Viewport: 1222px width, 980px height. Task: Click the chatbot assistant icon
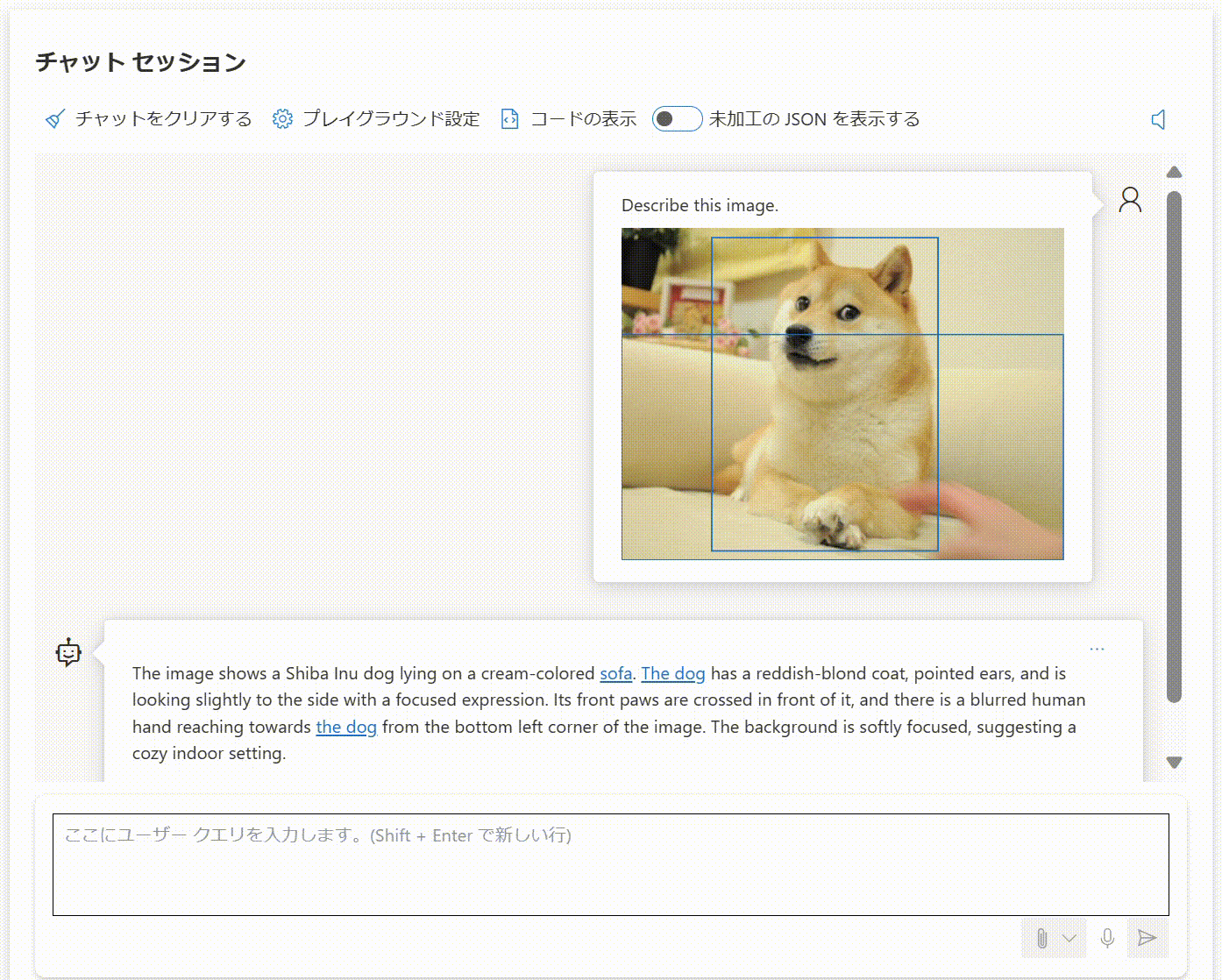click(x=68, y=652)
